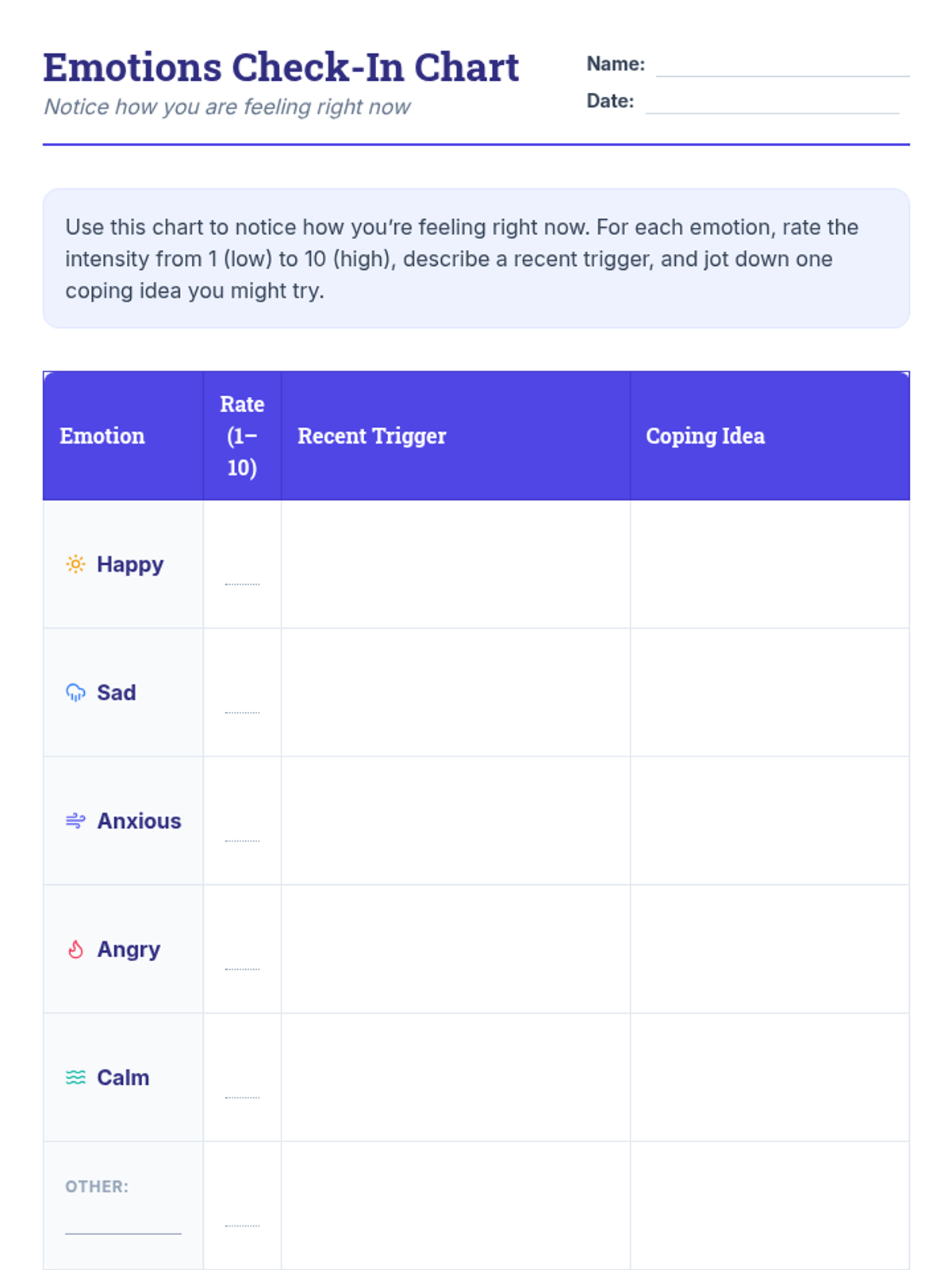952x1270 pixels.
Task: Click the Recent Trigger cell for Anxious
Action: pyautogui.click(x=455, y=821)
